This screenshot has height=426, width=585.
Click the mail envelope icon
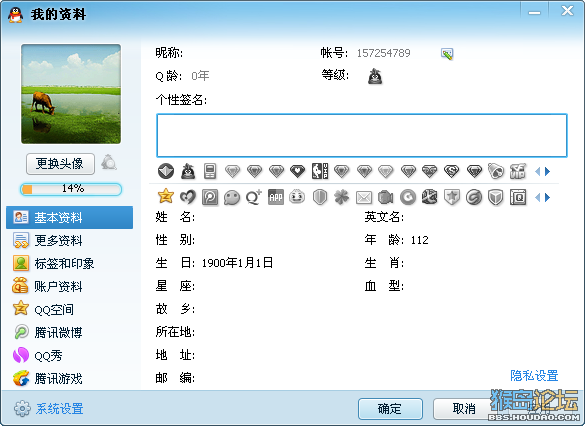pyautogui.click(x=364, y=198)
